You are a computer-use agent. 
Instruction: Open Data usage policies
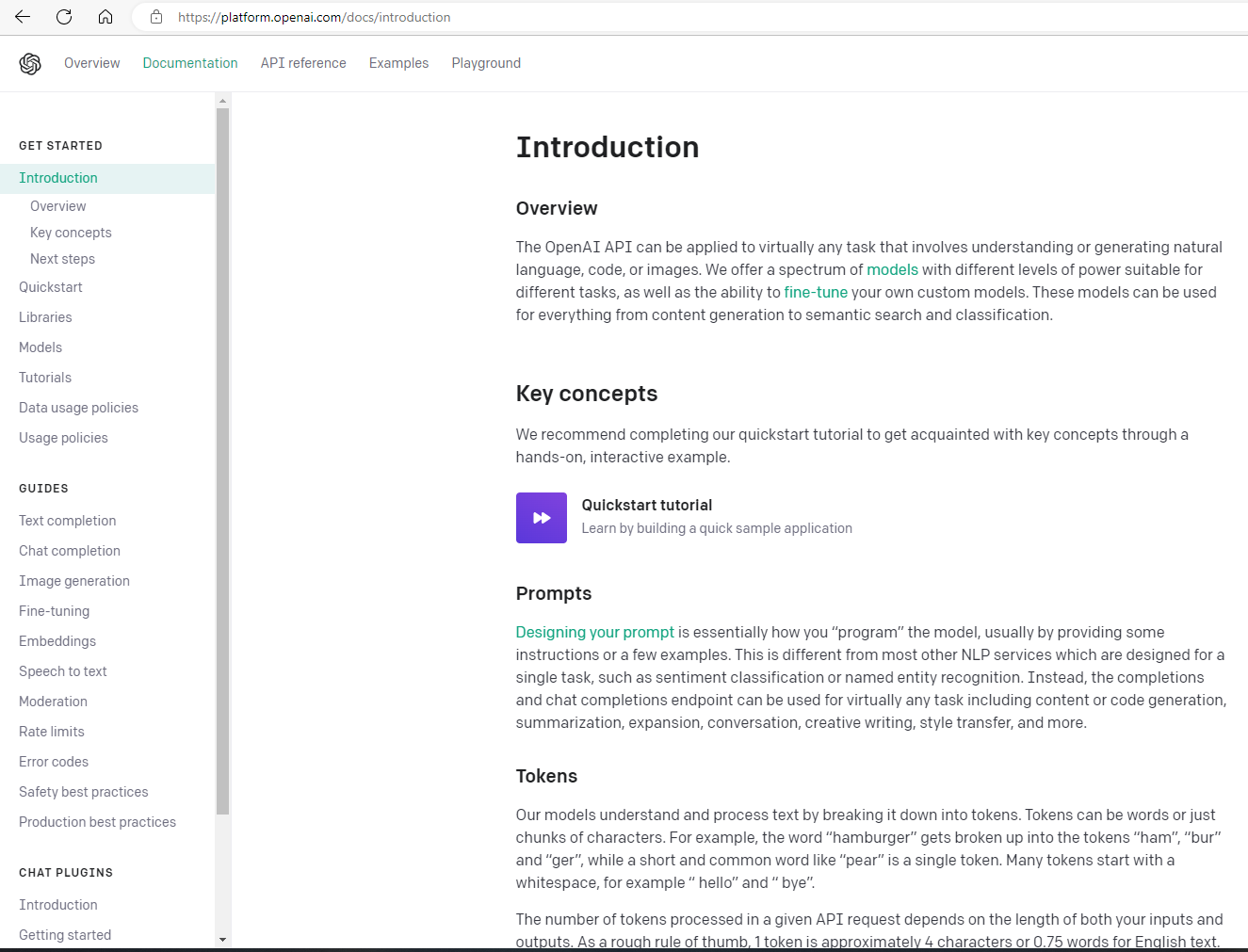coord(78,408)
